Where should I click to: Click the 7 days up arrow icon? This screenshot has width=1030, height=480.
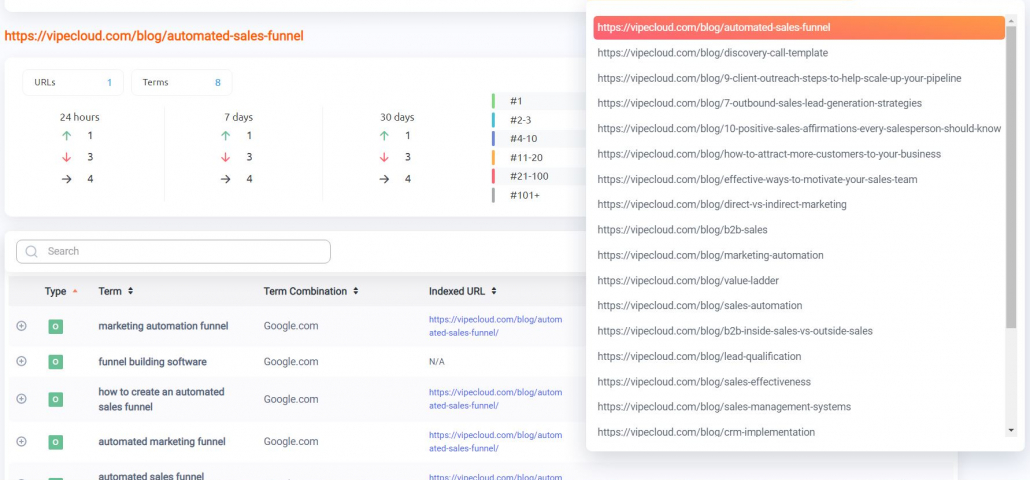225,136
